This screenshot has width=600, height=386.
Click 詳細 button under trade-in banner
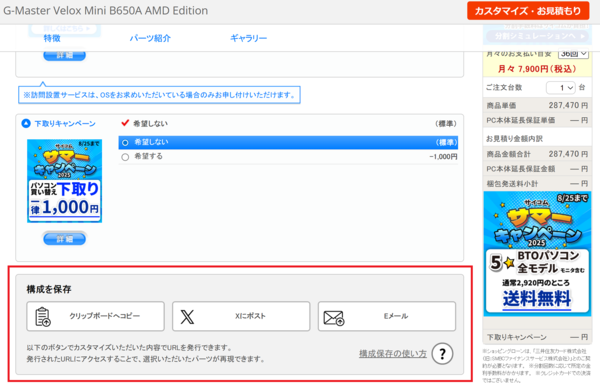coord(65,239)
